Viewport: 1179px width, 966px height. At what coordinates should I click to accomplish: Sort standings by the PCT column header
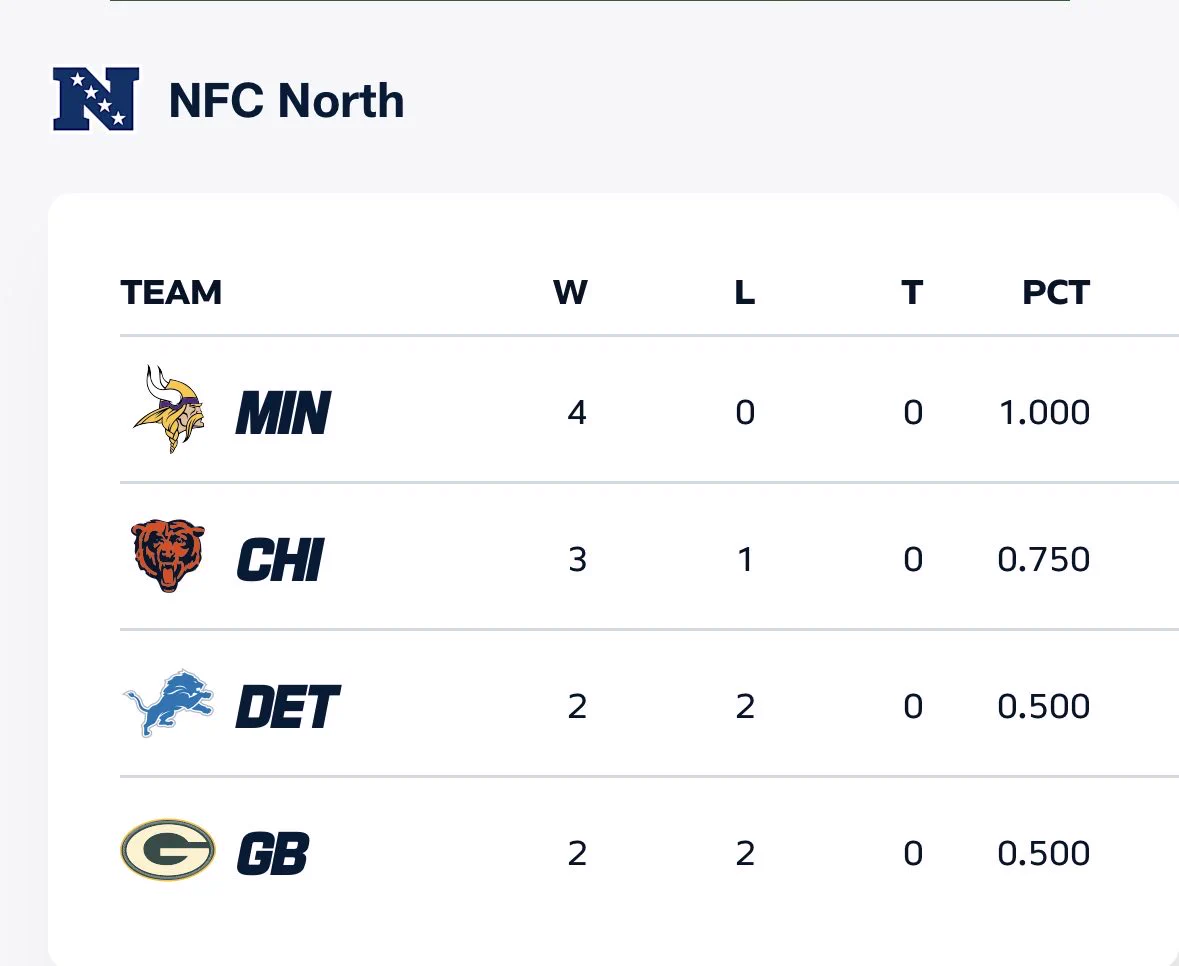coord(1056,292)
